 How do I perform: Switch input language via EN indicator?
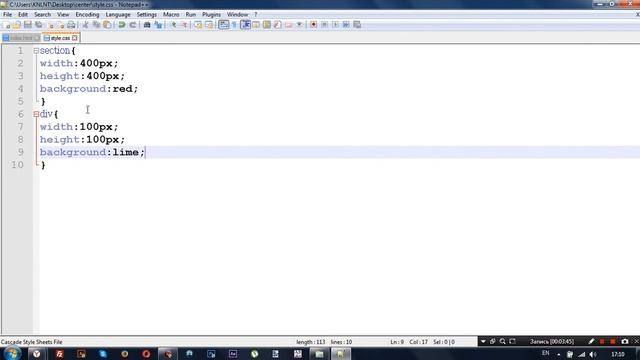(x=545, y=353)
